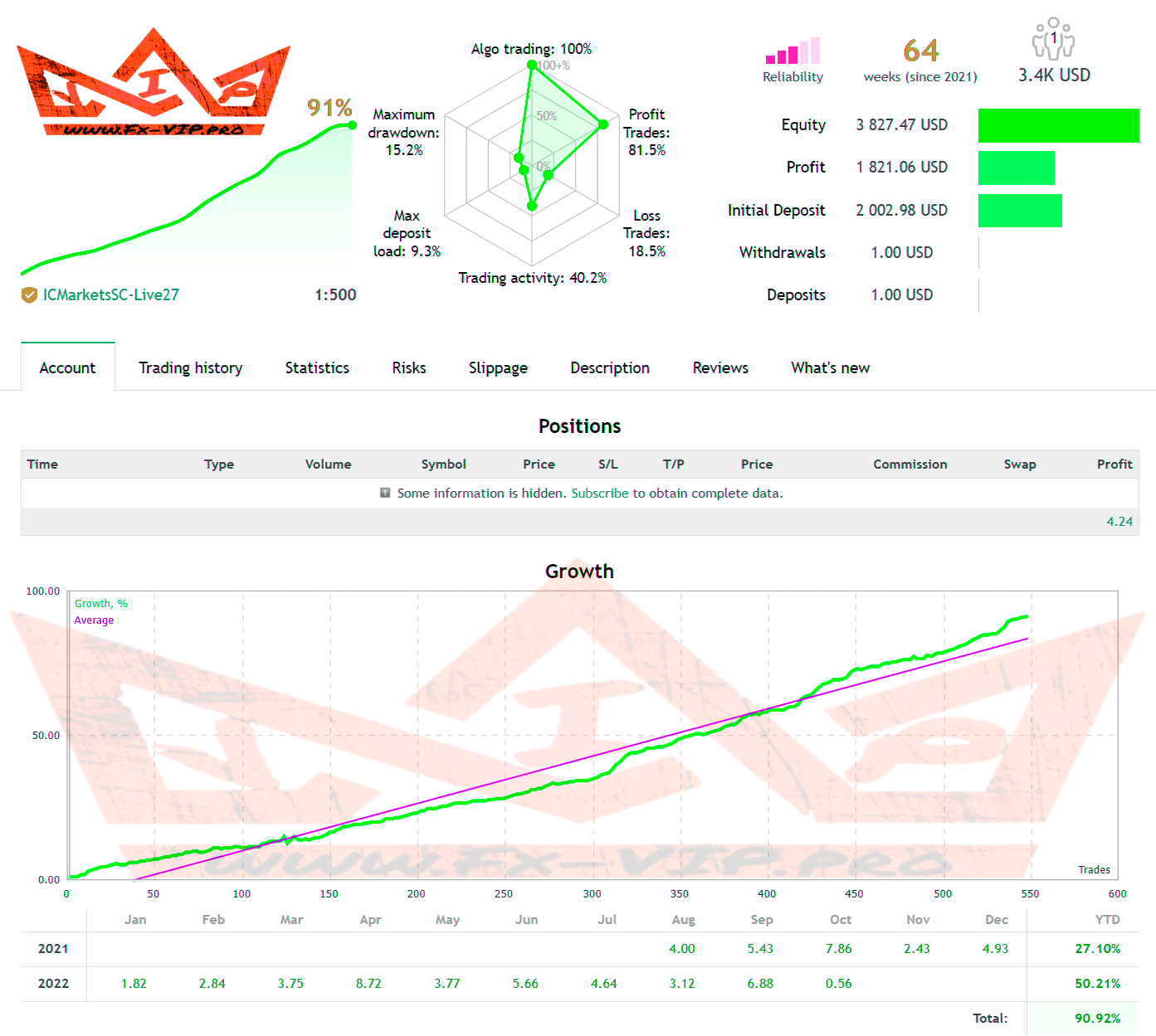
Task: Click the 2022 YTD value 50.21%
Action: tap(1097, 984)
